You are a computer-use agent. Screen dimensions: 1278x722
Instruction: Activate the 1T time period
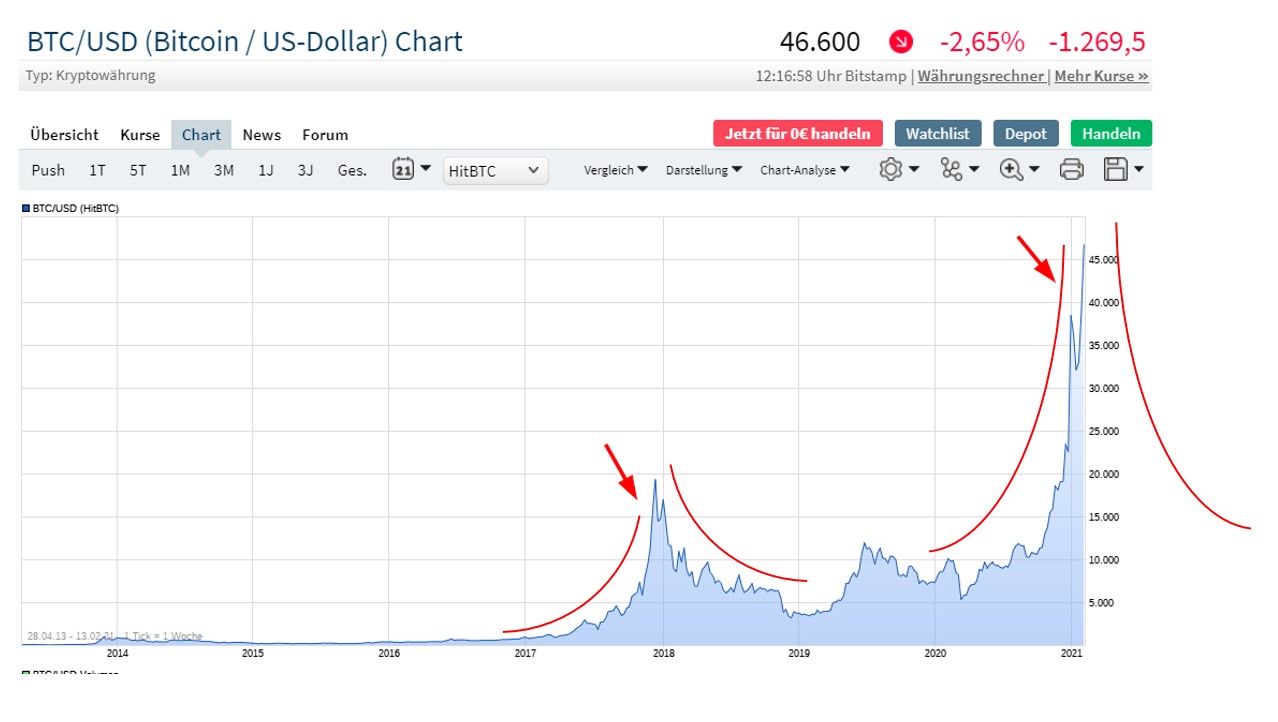point(96,170)
